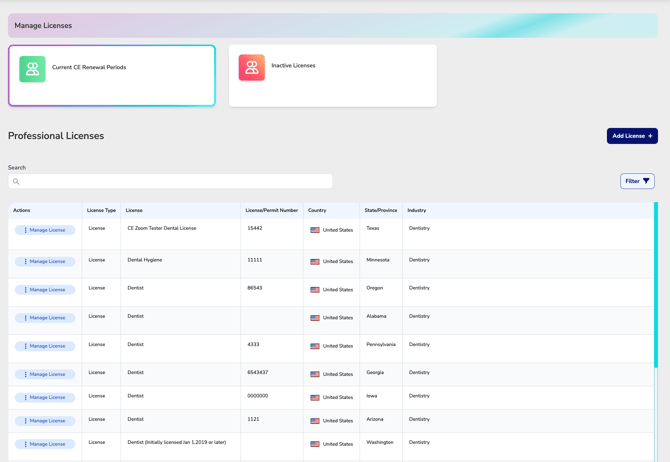Viewport: 670px width, 462px height.
Task: Sort by License/Permit Number column header
Action: [272, 211]
